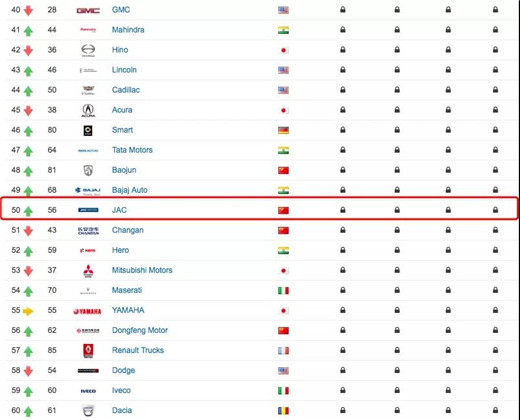Click the Baojun horse-head logo
This screenshot has width=520, height=420.
[x=88, y=170]
